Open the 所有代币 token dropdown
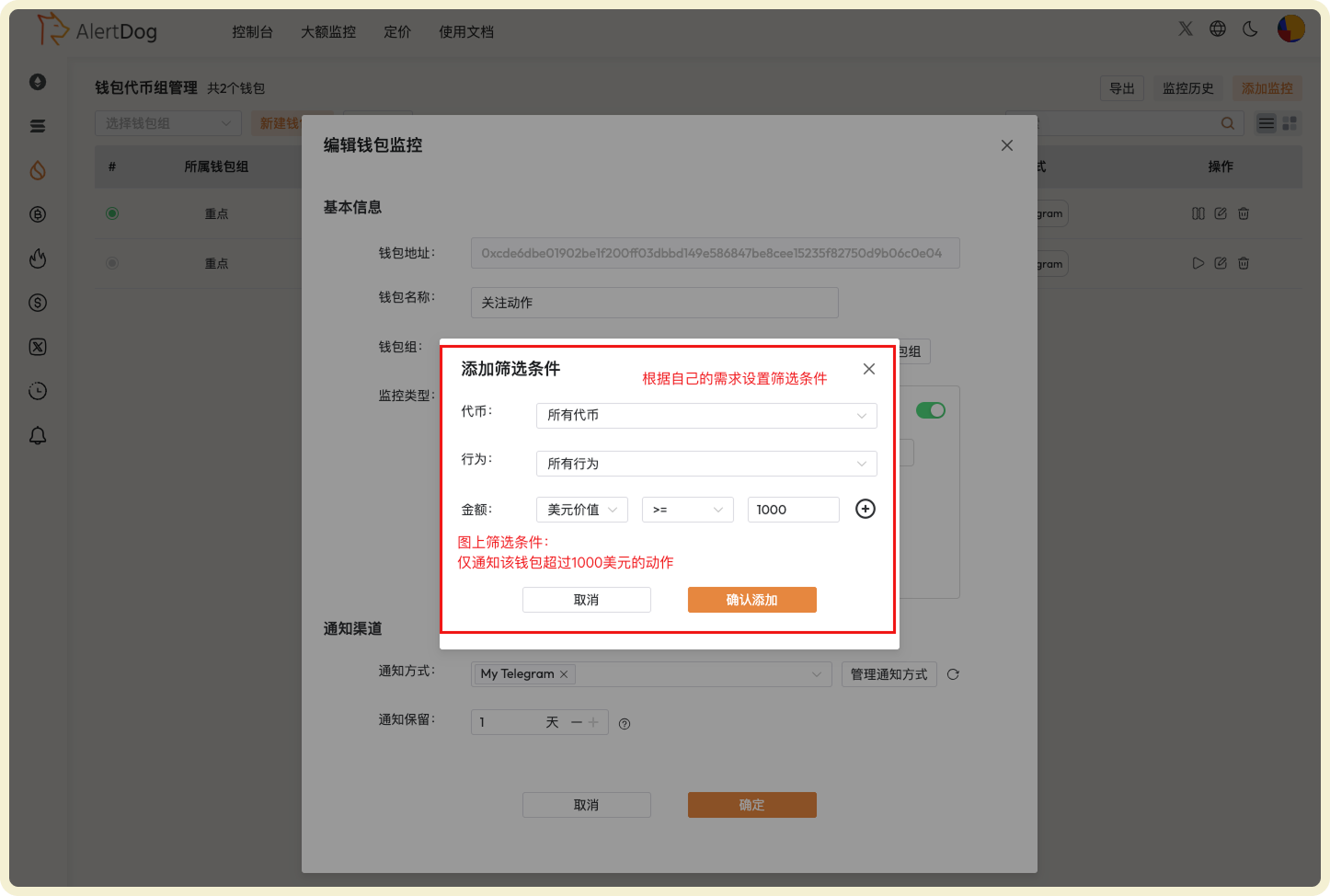The height and width of the screenshot is (896, 1330). coord(705,415)
